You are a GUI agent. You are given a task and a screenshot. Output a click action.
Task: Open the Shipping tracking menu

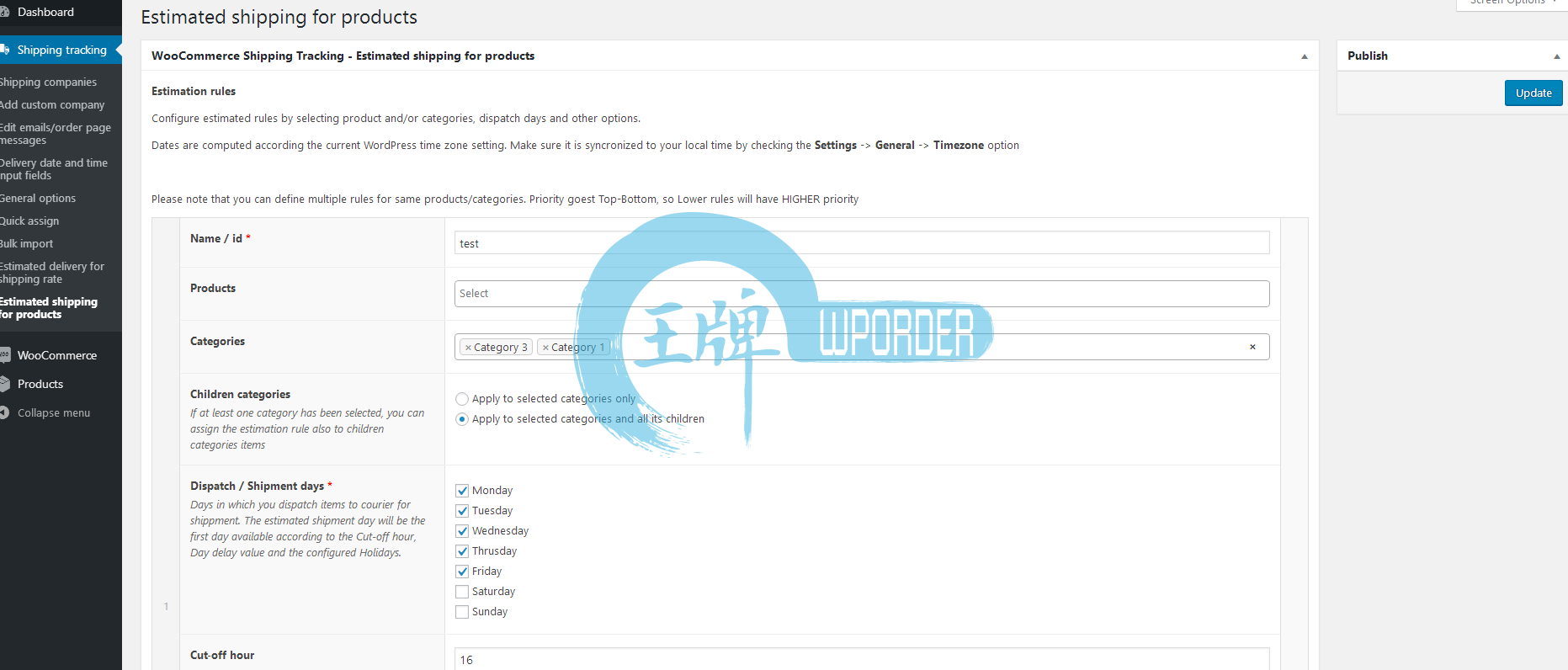pos(61,50)
